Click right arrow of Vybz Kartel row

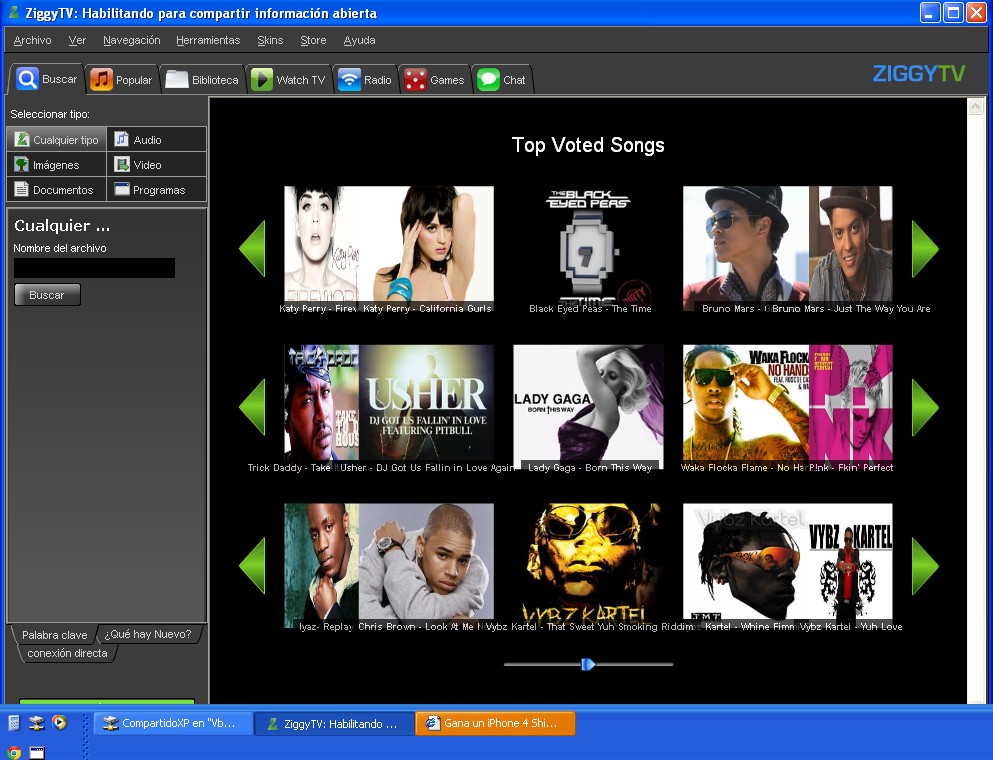925,566
